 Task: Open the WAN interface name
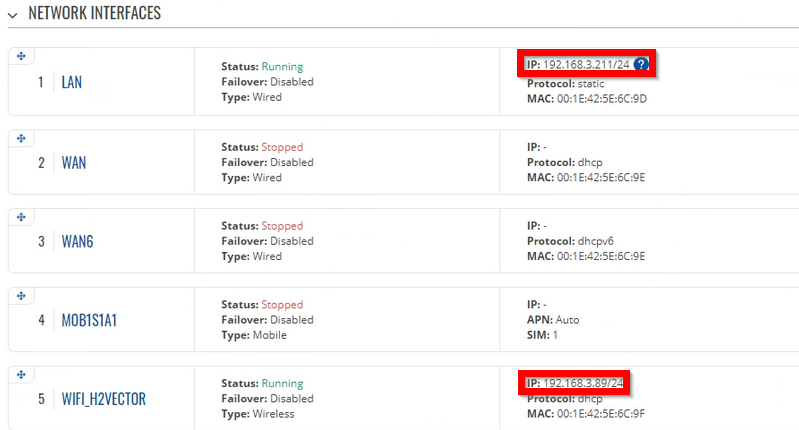click(74, 163)
